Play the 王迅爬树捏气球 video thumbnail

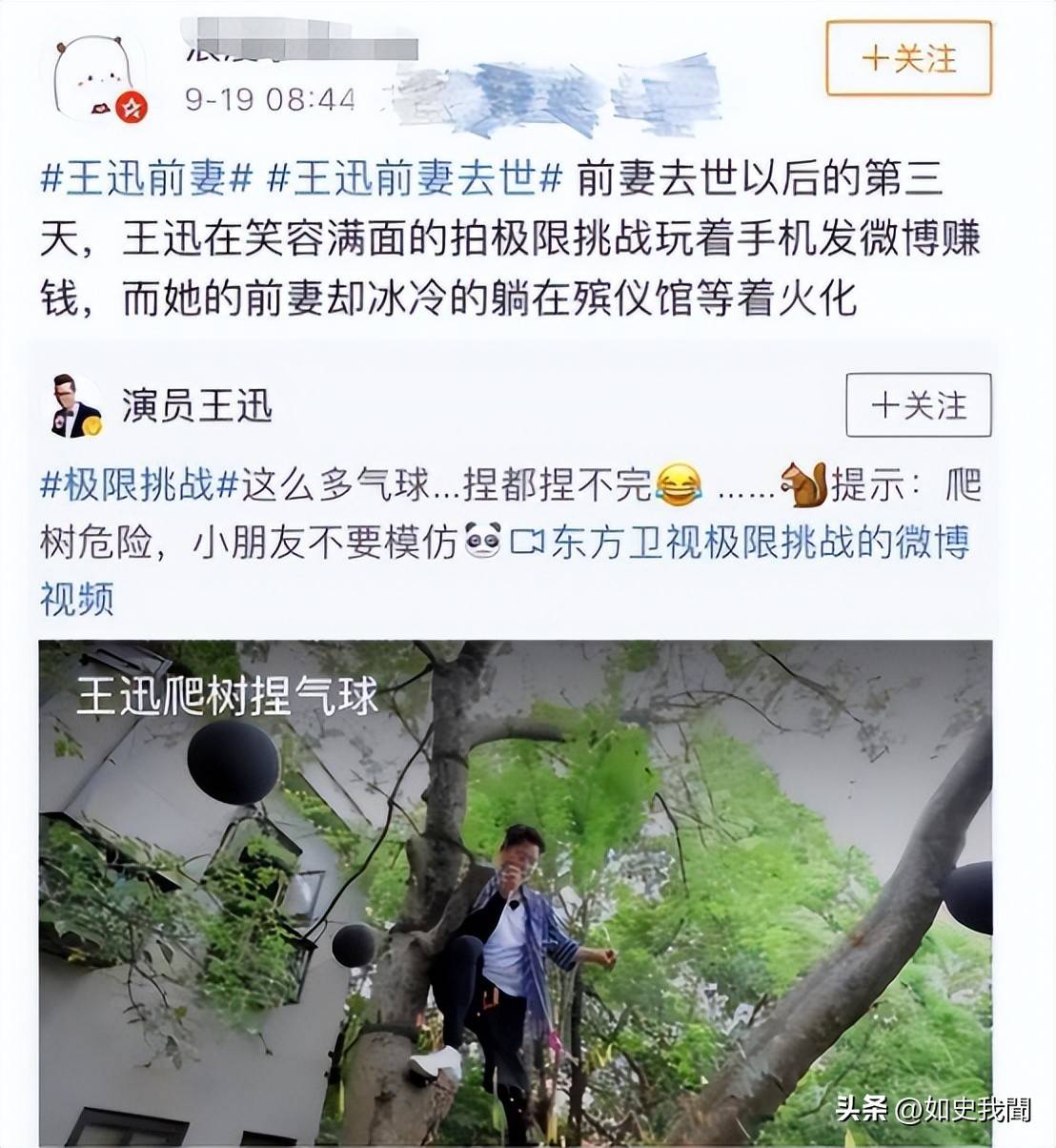click(x=516, y=893)
